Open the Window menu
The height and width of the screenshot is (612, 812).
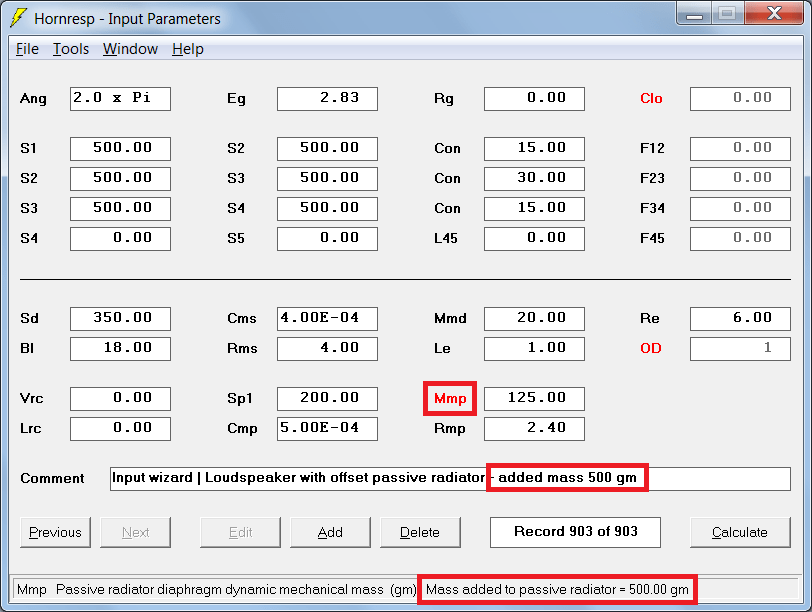click(130, 49)
